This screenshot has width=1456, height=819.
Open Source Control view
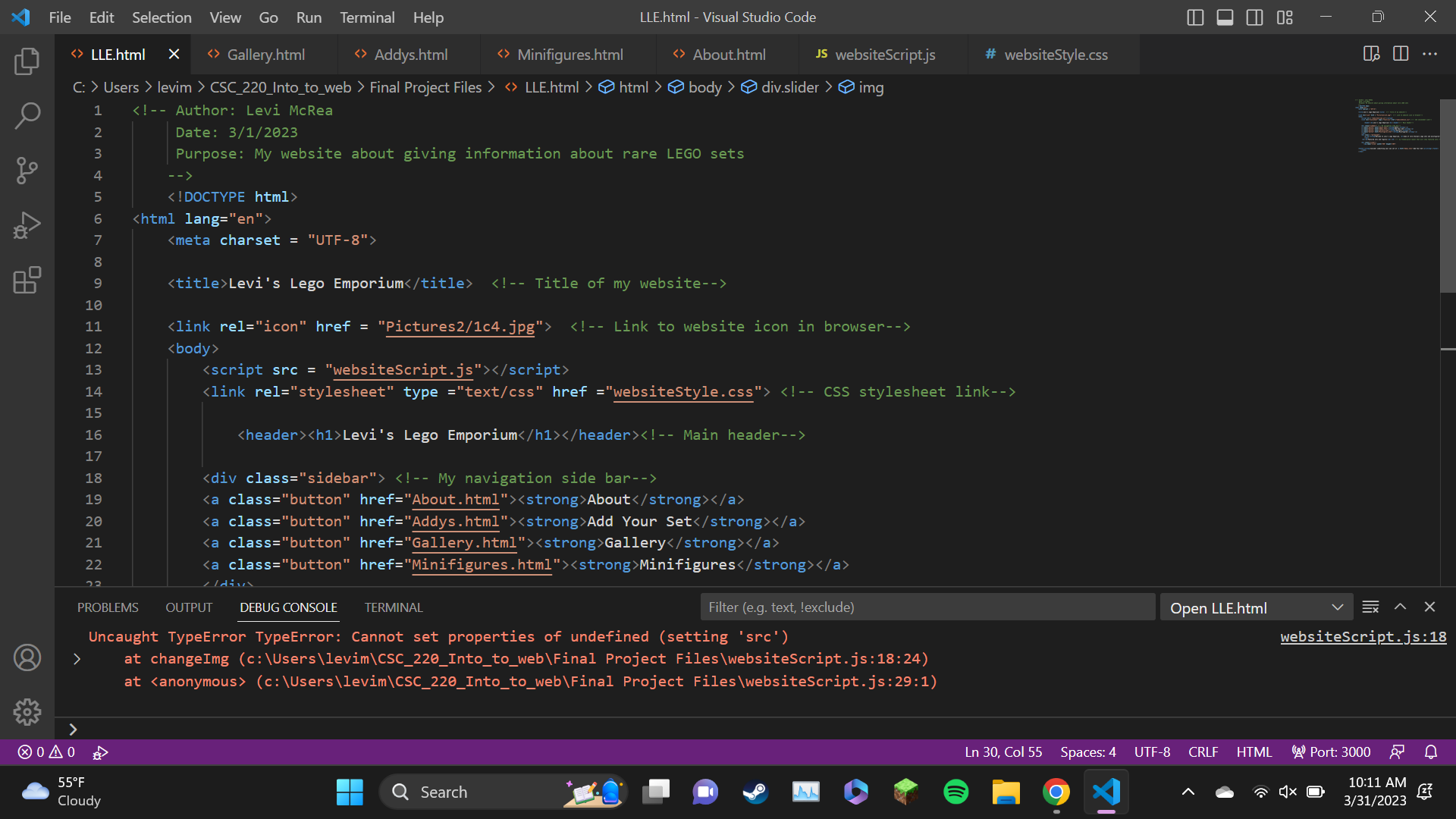(x=27, y=171)
